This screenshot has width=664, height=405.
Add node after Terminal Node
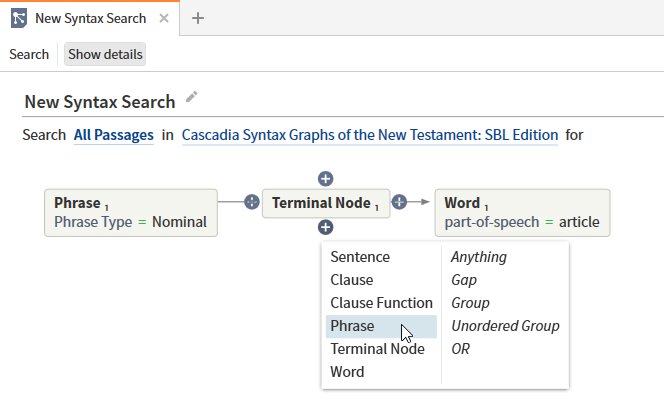(x=399, y=202)
